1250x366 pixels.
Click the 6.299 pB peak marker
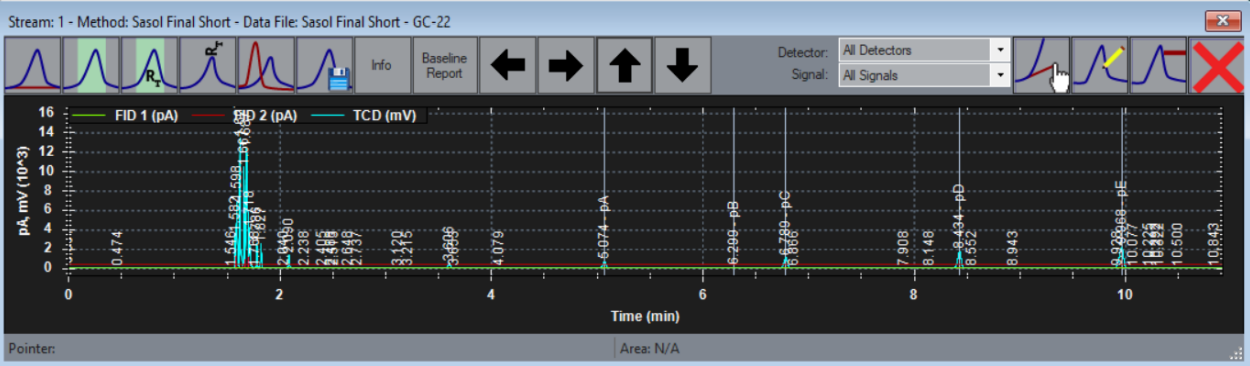click(x=734, y=232)
